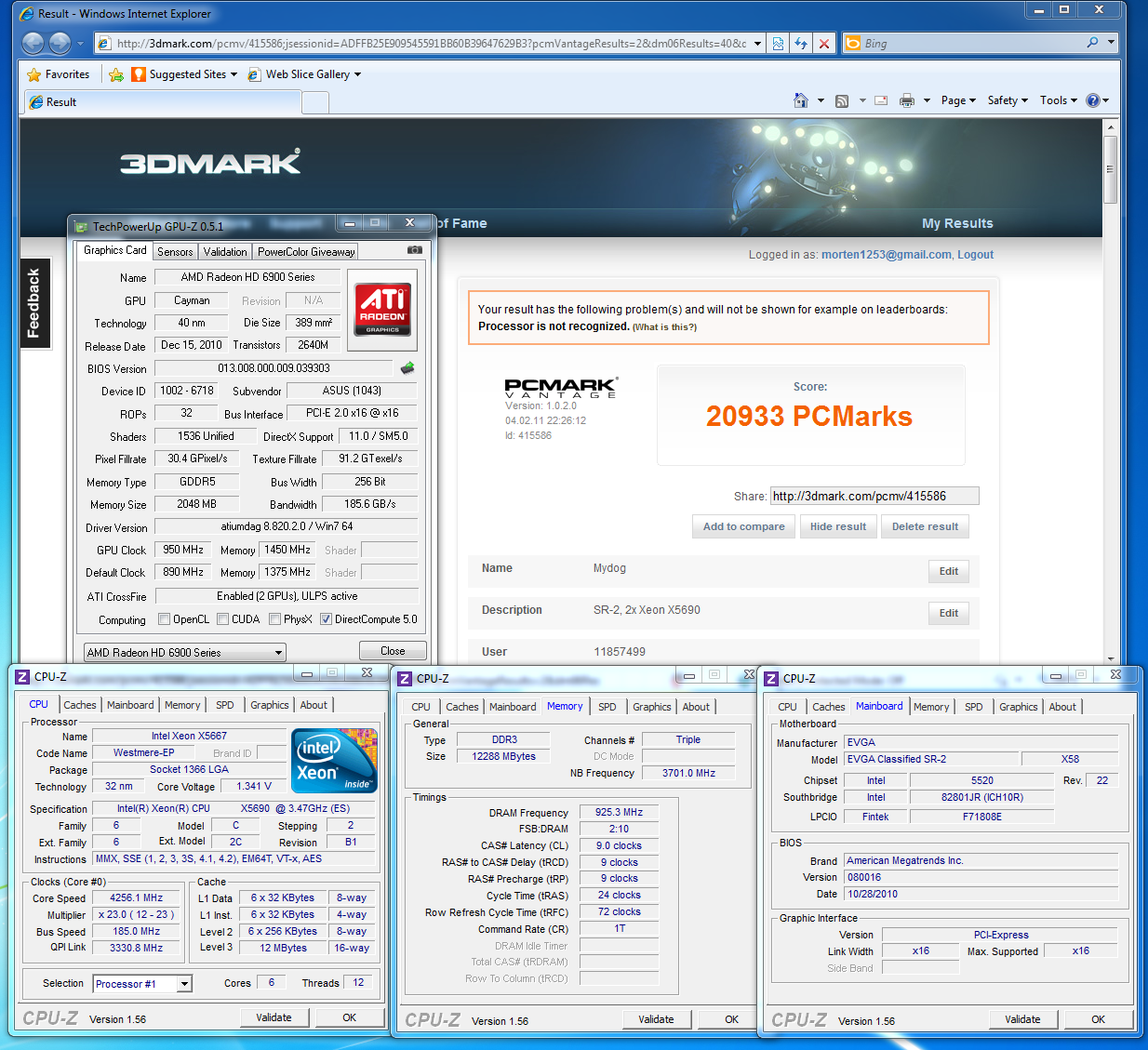1148x1050 pixels.
Task: Click the BIOS save chip icon in GPU-Z
Action: [x=407, y=368]
